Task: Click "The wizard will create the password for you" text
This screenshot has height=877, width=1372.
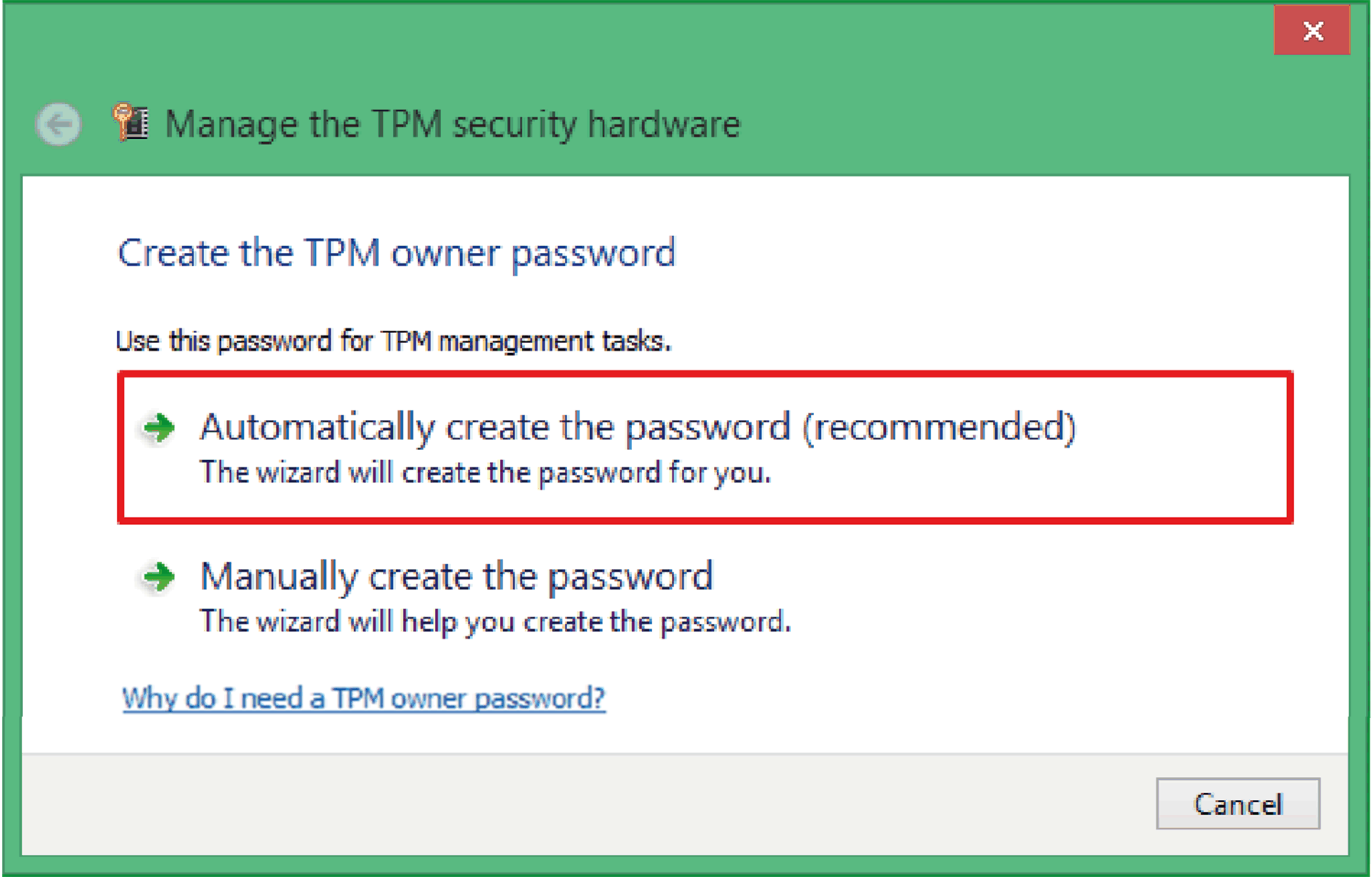Action: tap(485, 473)
